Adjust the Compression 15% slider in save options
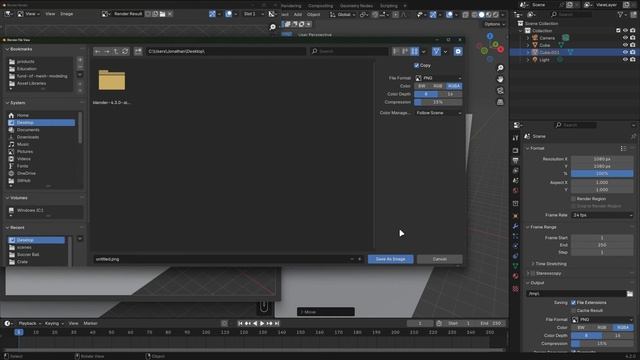 click(x=438, y=102)
